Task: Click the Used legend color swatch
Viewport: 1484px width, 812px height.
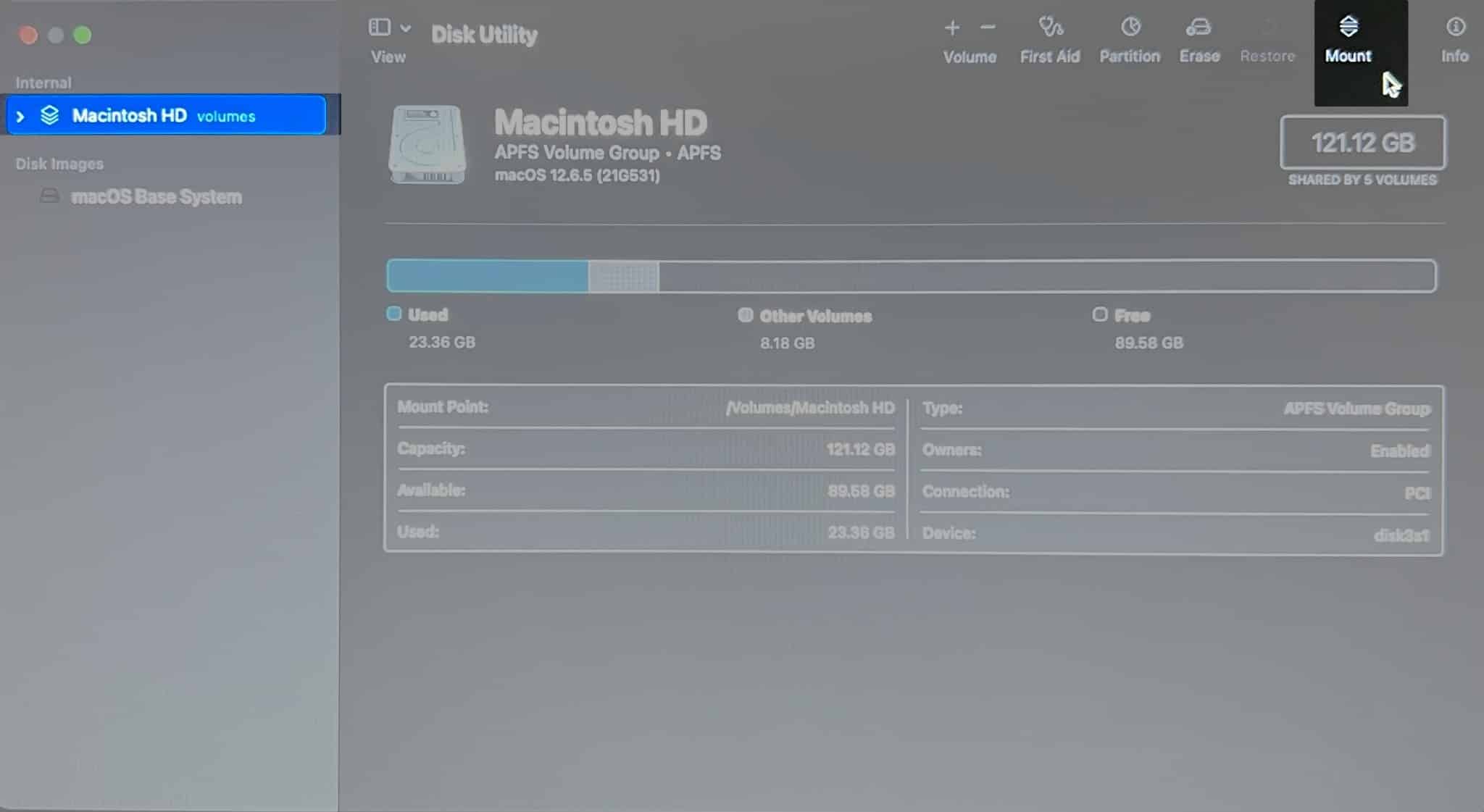Action: tap(393, 314)
